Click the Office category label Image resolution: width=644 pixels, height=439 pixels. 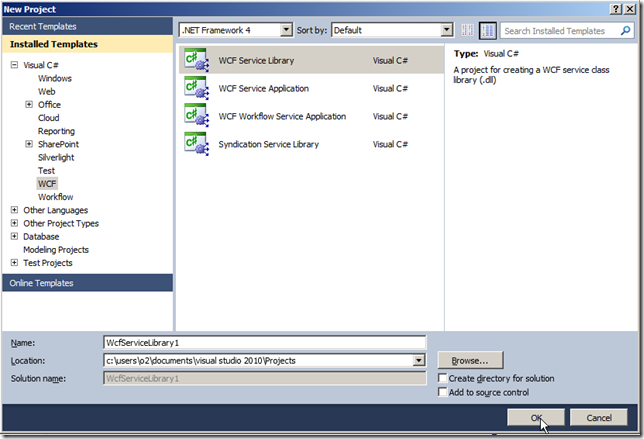click(x=49, y=104)
